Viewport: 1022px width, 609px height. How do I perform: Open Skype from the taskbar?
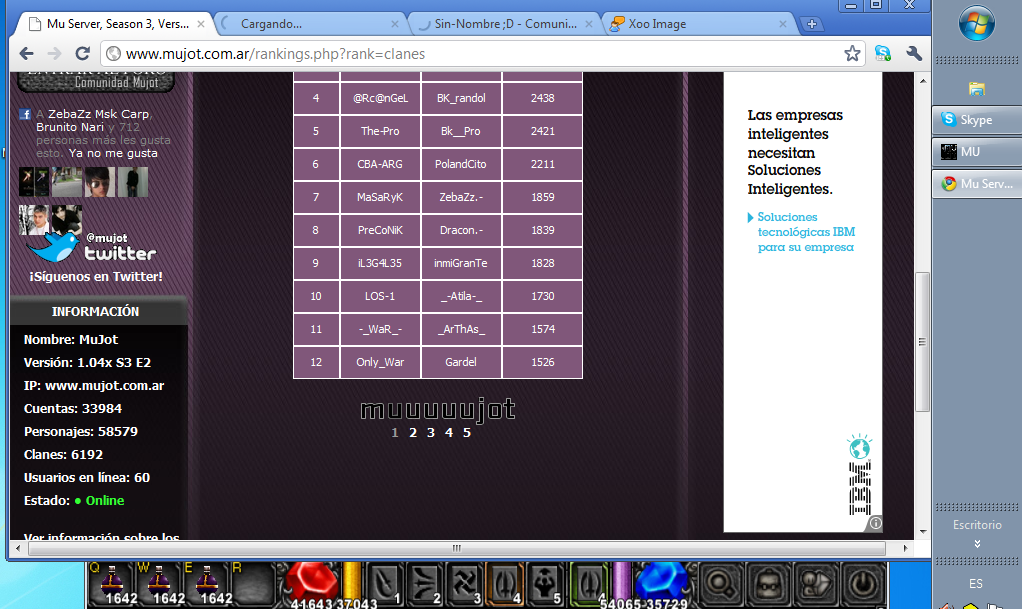pyautogui.click(x=975, y=120)
